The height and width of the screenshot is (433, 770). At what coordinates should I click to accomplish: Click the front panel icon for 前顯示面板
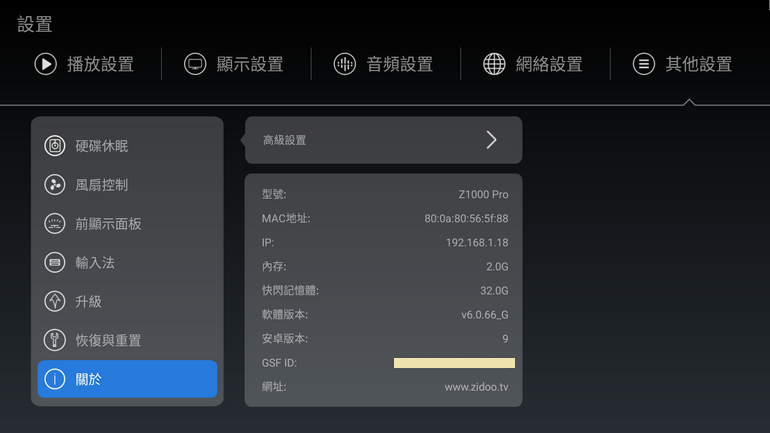(x=55, y=223)
